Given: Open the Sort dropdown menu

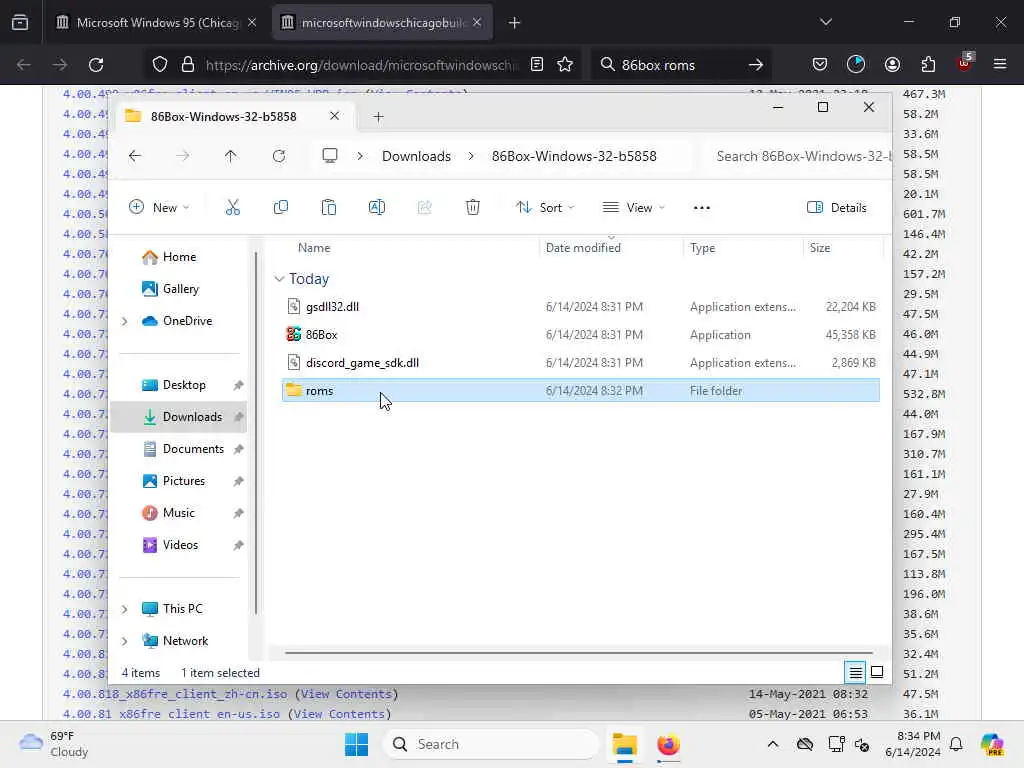Looking at the screenshot, I should (545, 208).
